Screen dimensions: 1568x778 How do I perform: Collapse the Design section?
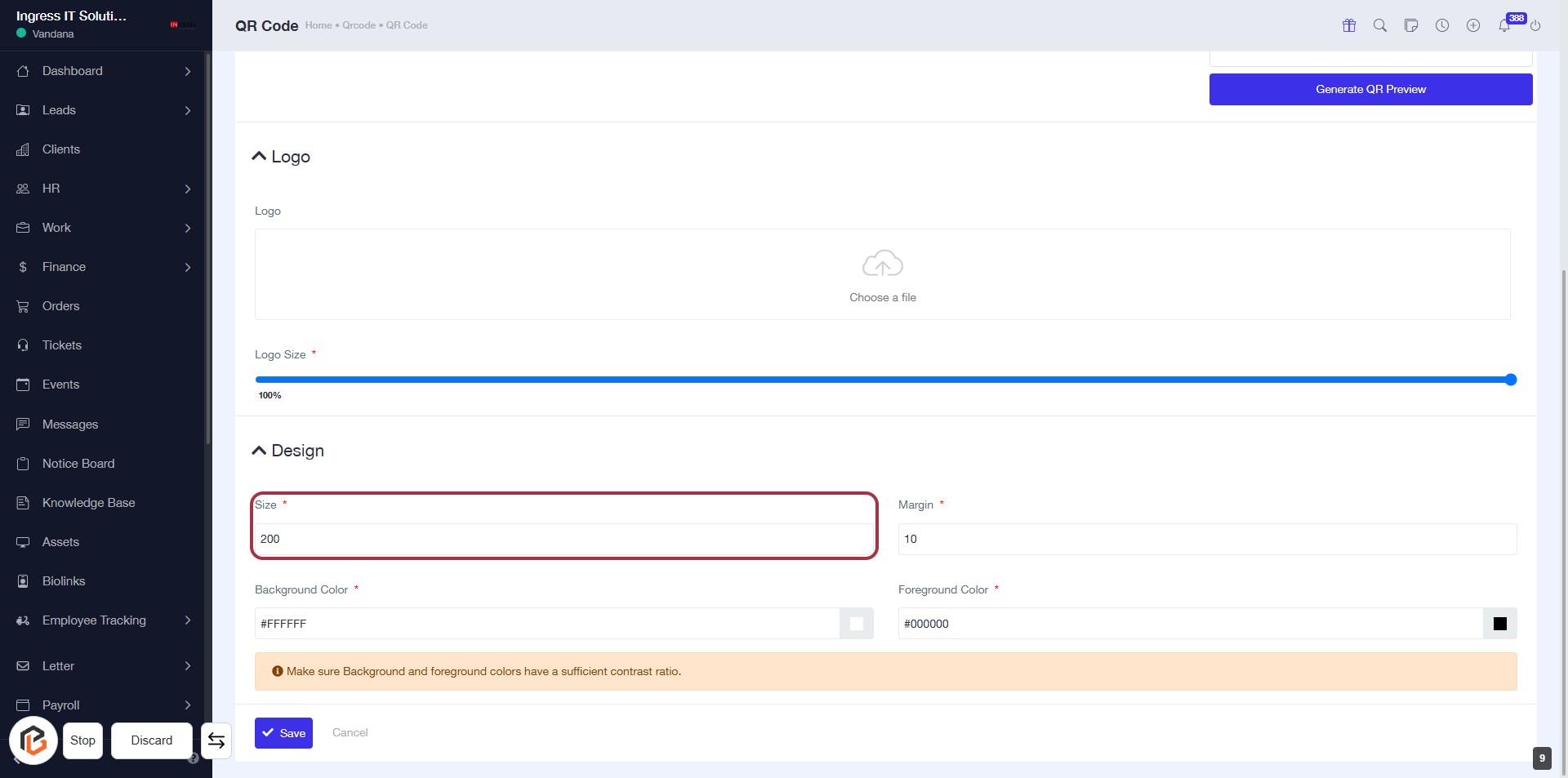[x=260, y=451]
